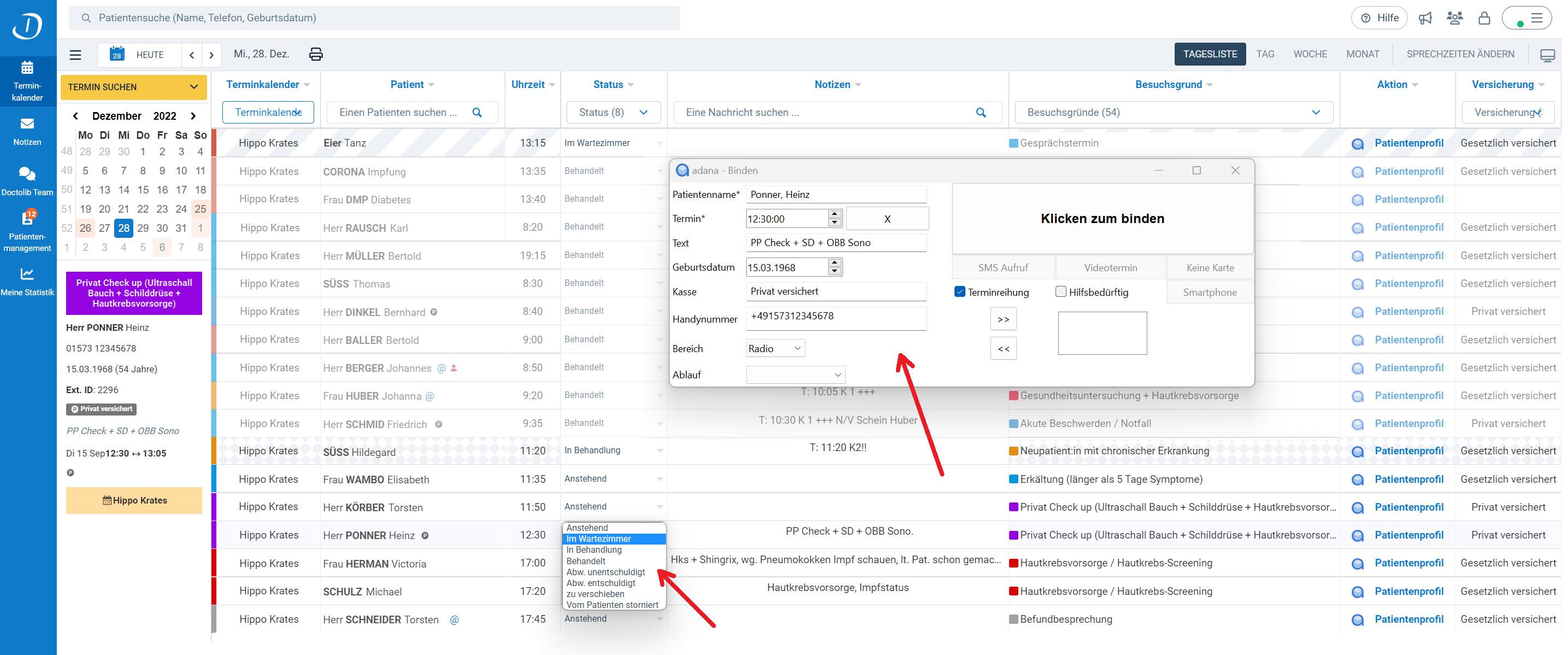Click the megaphone announcements icon

[1425, 17]
